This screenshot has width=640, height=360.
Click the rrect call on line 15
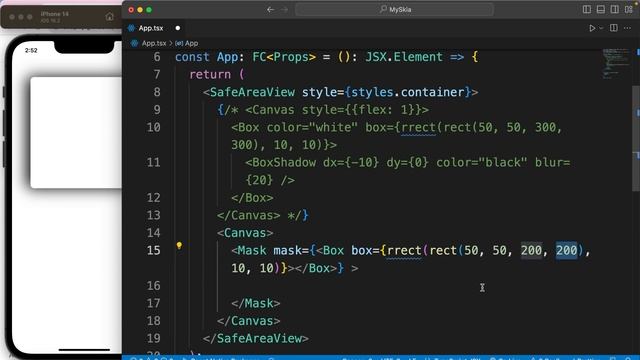point(404,250)
